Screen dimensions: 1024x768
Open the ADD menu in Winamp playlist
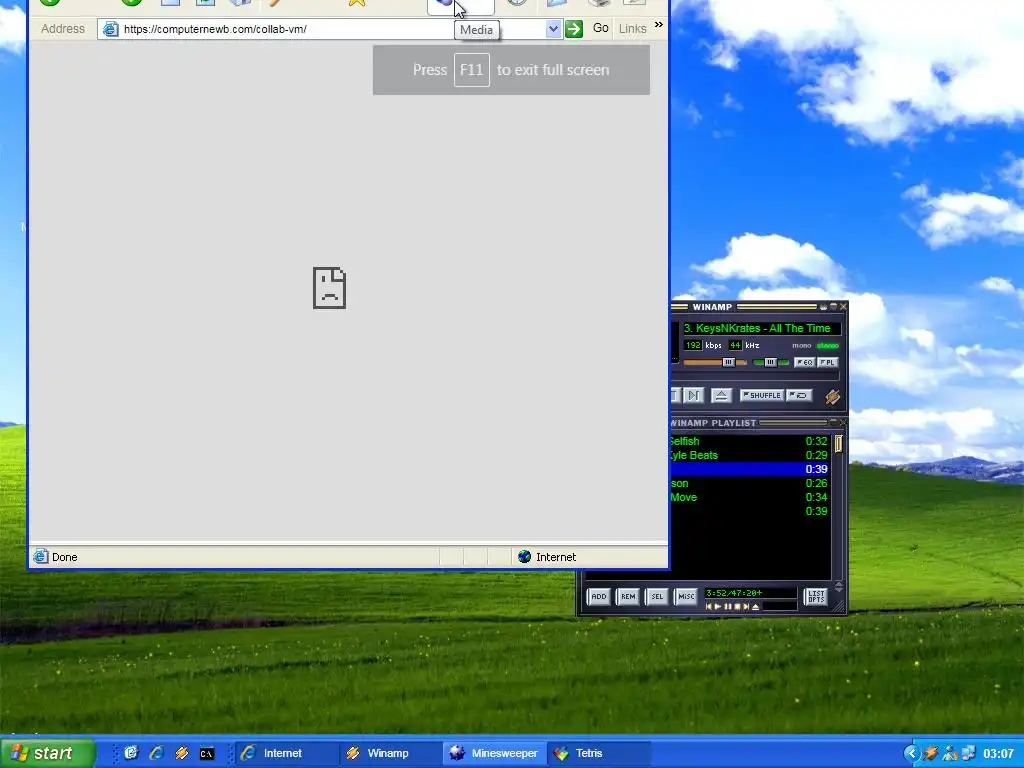coord(598,596)
